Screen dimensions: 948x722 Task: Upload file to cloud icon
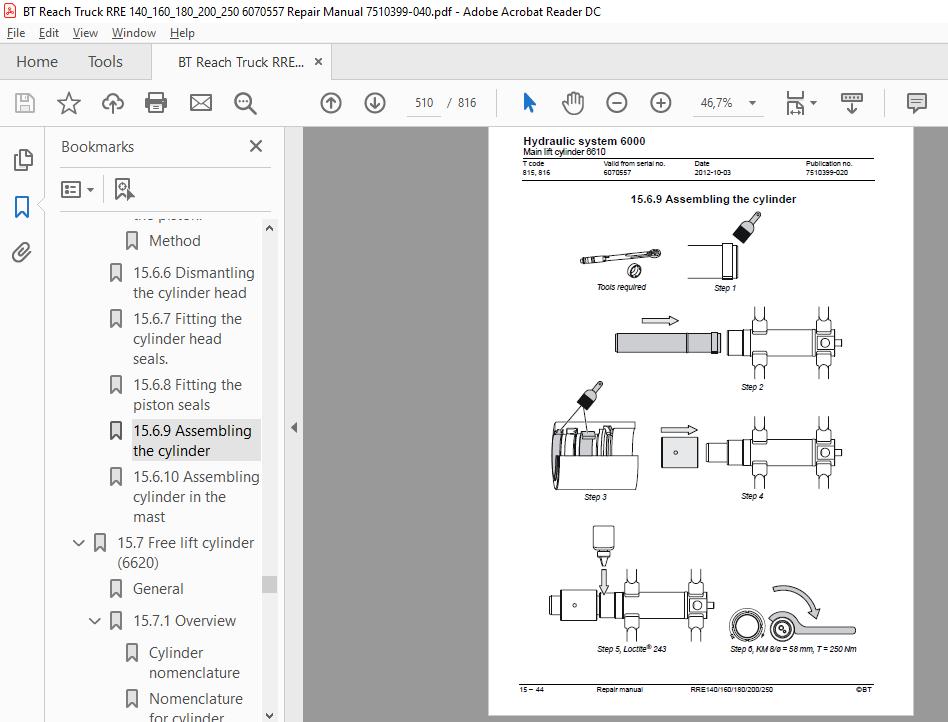click(112, 103)
